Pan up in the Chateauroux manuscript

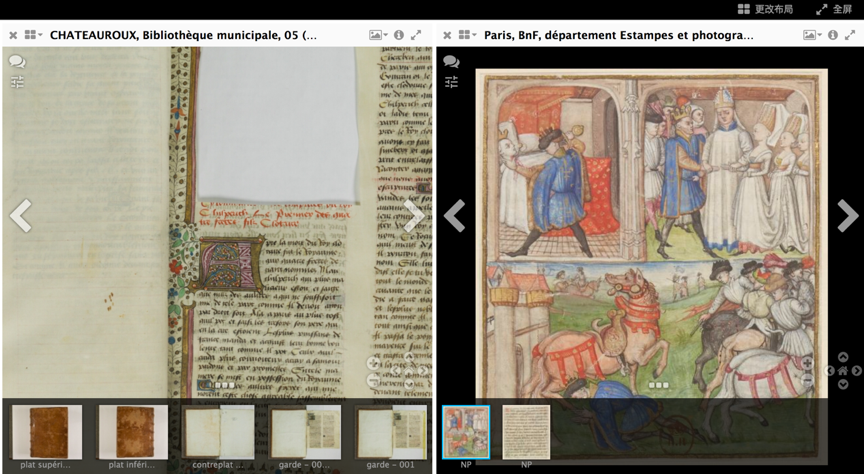point(409,357)
